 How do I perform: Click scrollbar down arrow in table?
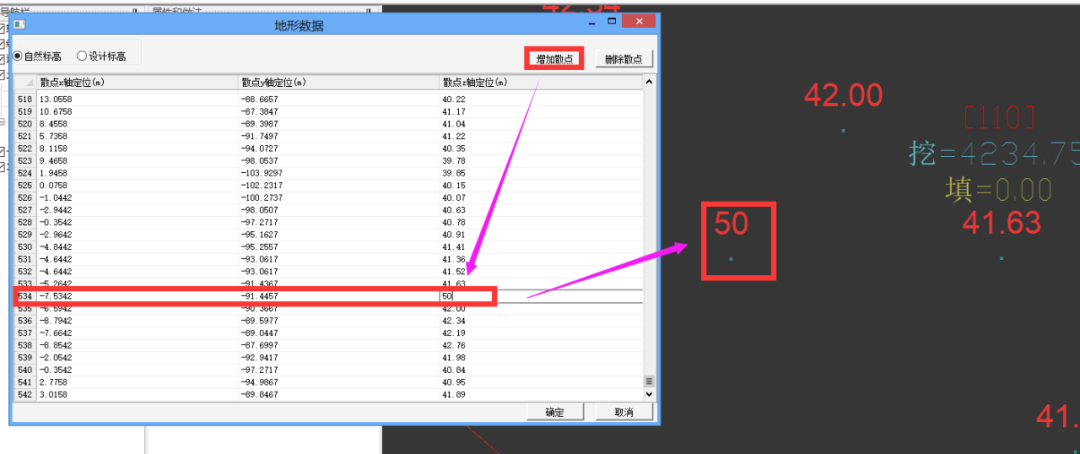pos(648,393)
